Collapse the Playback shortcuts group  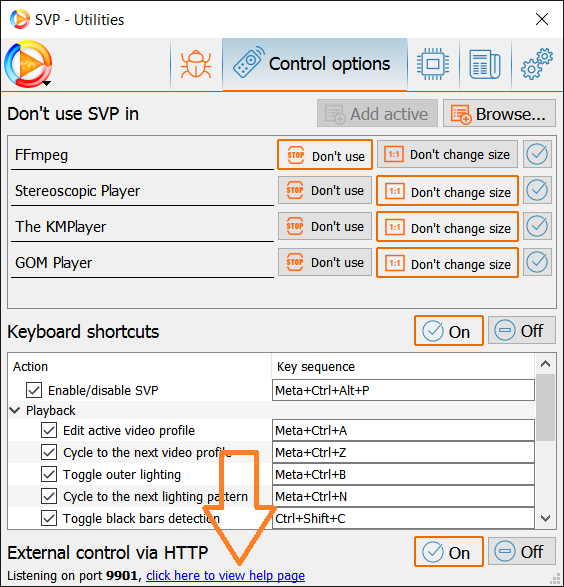(15, 410)
